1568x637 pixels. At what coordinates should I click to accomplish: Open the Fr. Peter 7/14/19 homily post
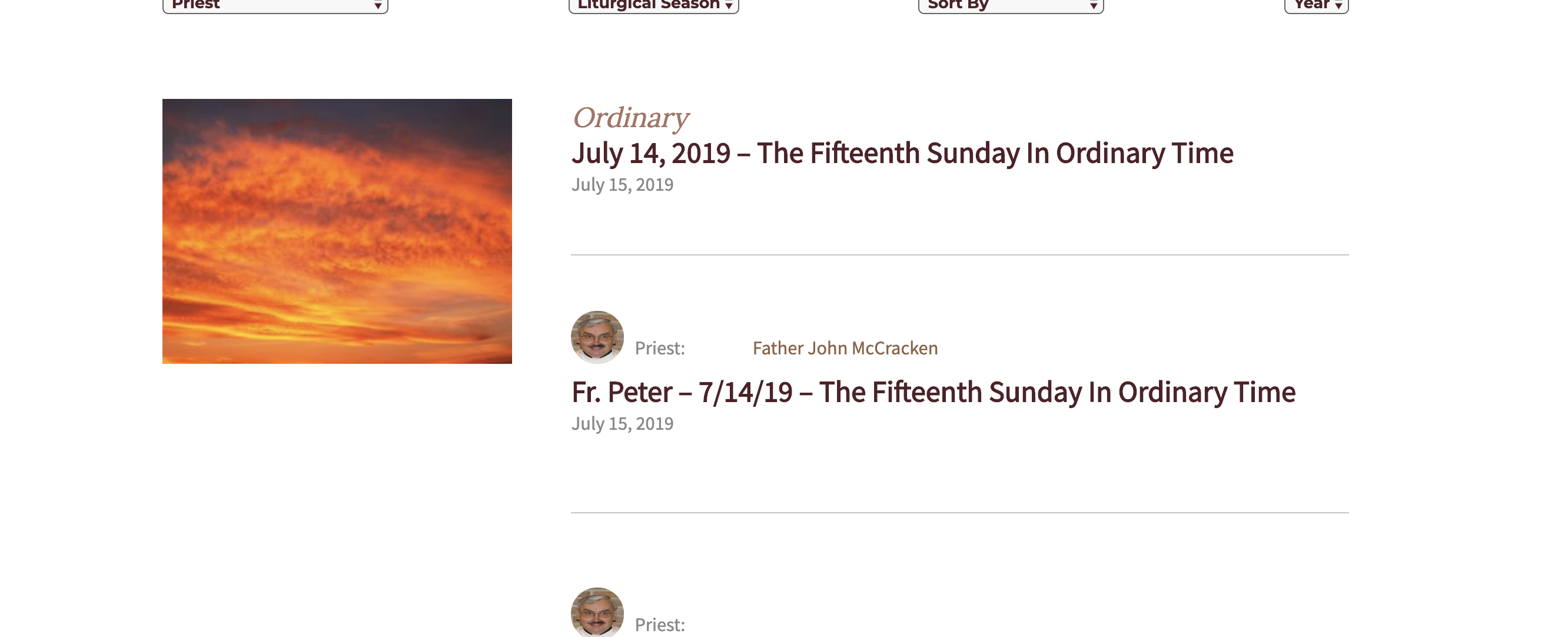click(x=932, y=392)
